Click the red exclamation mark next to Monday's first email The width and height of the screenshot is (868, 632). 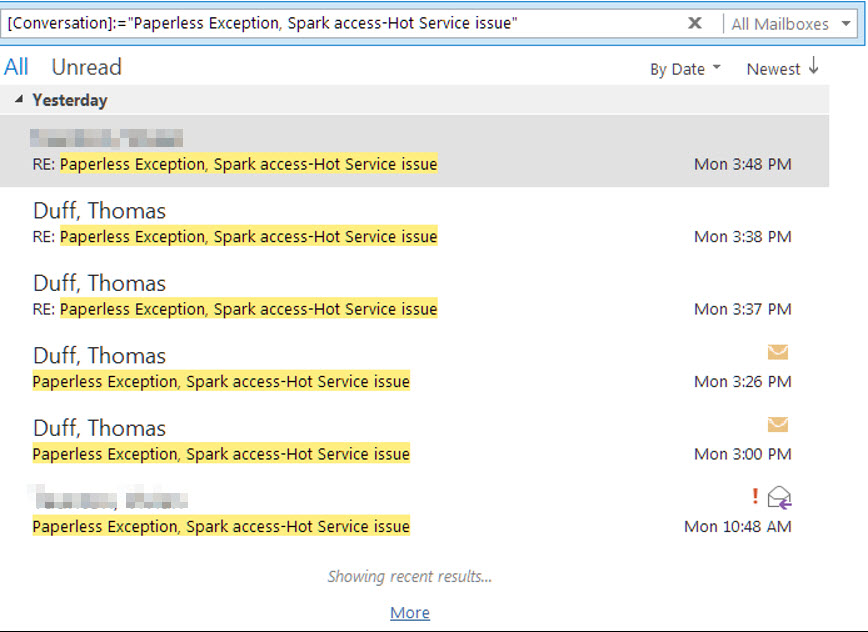pyautogui.click(x=755, y=493)
